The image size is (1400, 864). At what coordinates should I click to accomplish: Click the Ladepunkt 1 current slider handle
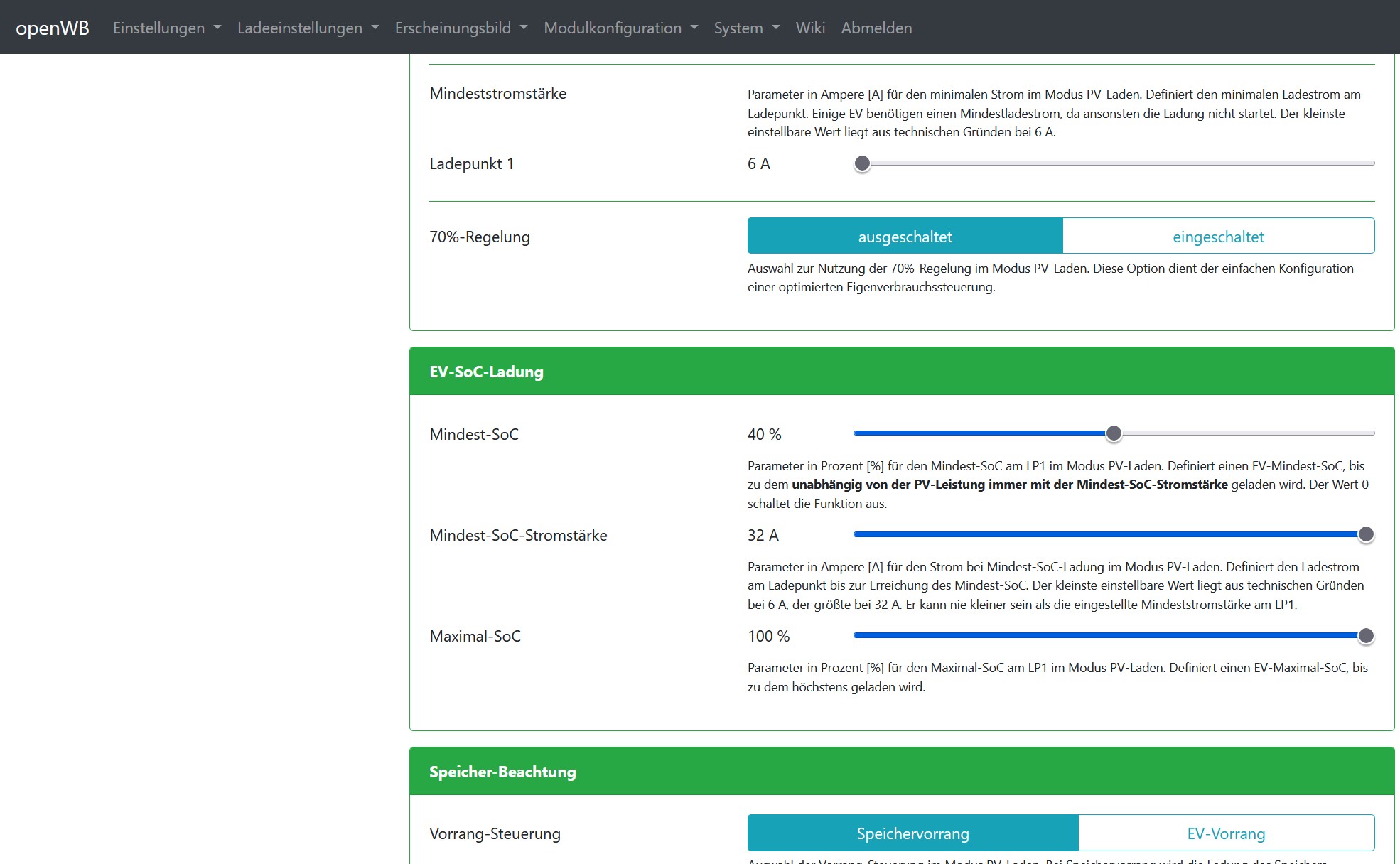[862, 163]
